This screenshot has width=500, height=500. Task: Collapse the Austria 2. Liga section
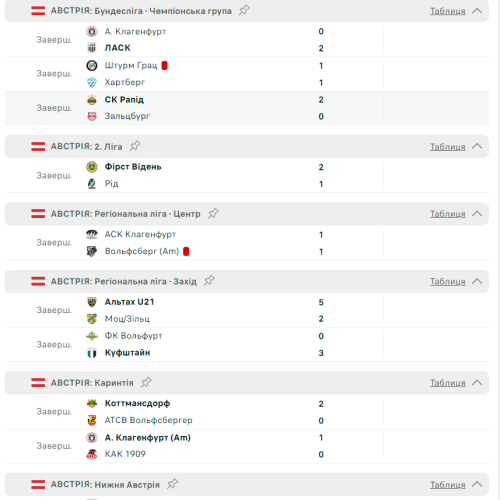tap(477, 146)
